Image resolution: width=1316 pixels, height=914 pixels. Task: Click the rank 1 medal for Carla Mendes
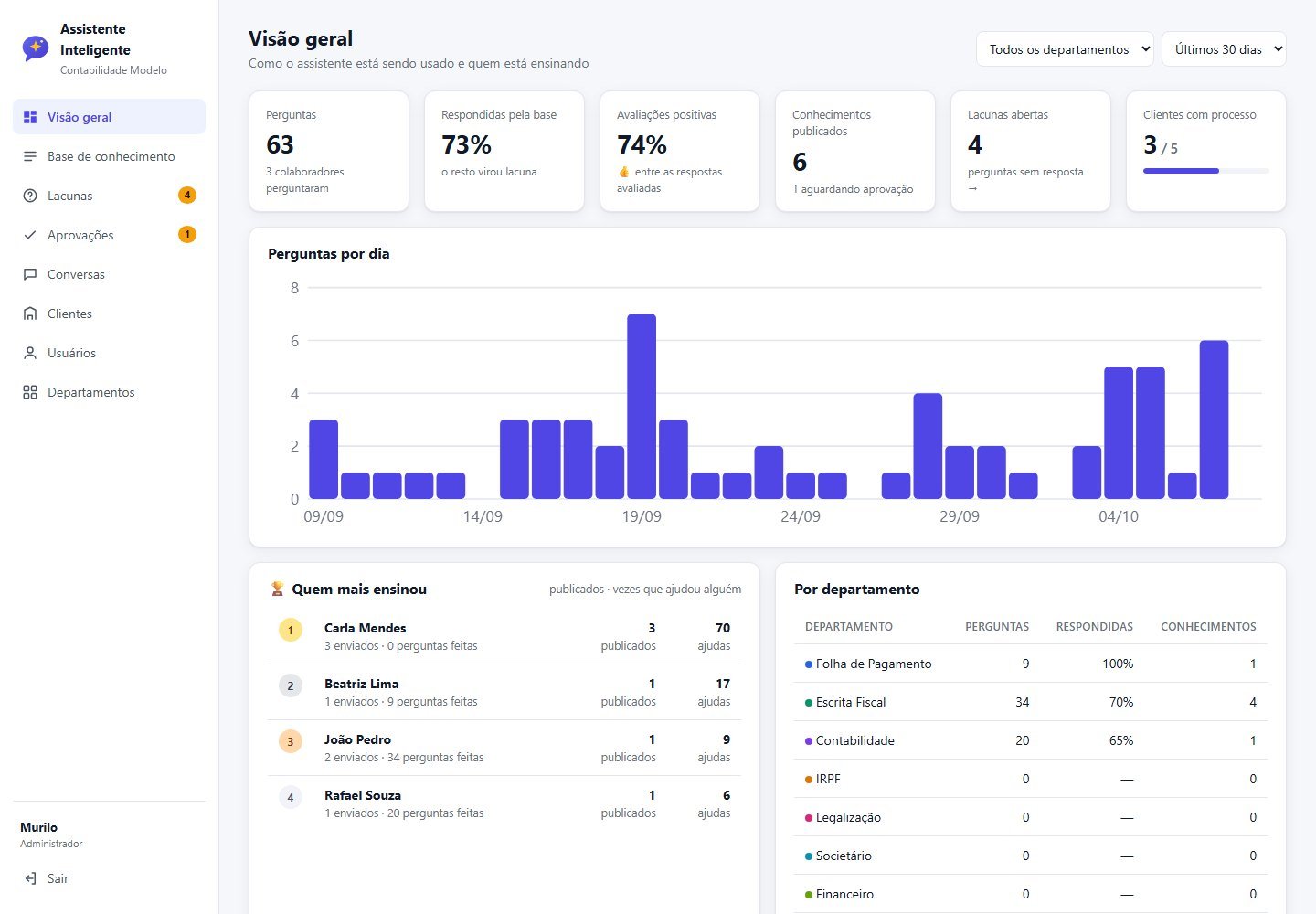[x=291, y=630]
